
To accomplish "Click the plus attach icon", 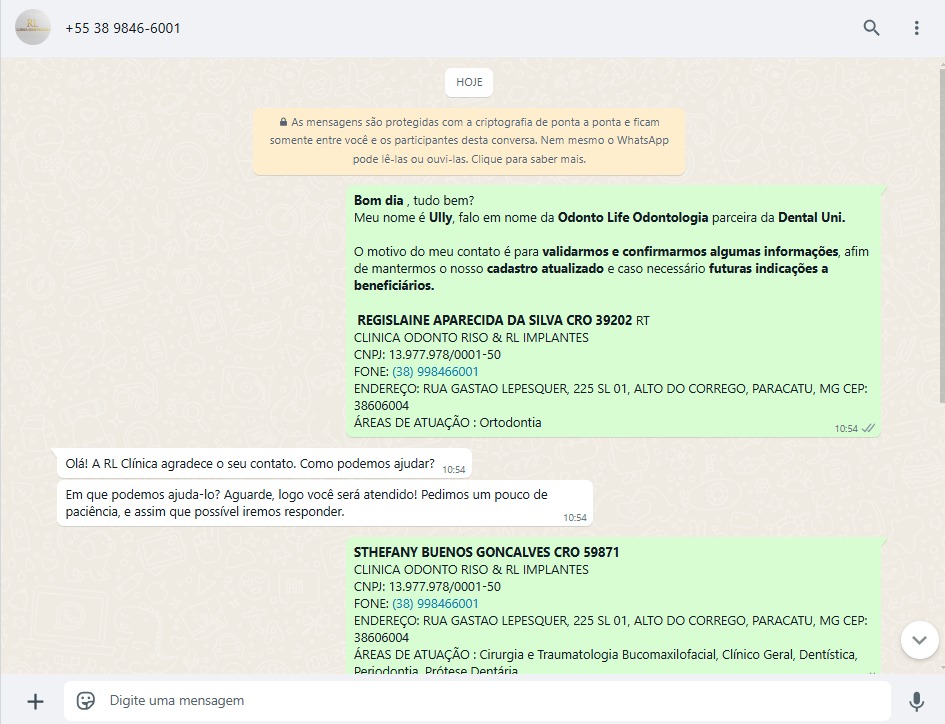I will tap(35, 701).
